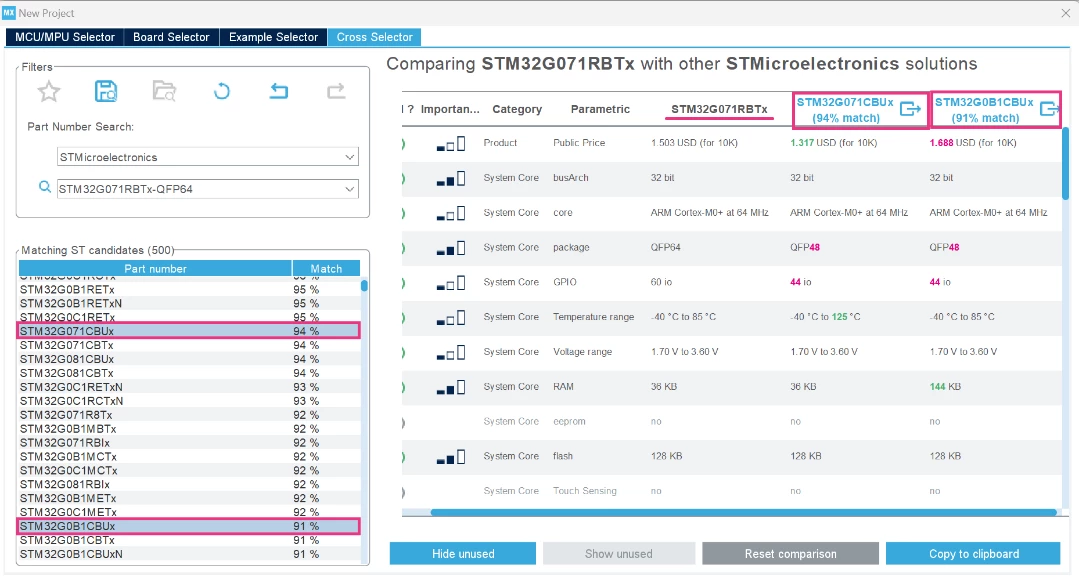Set importance level for the GPIO row
Image resolution: width=1079 pixels, height=580 pixels.
[x=451, y=283]
